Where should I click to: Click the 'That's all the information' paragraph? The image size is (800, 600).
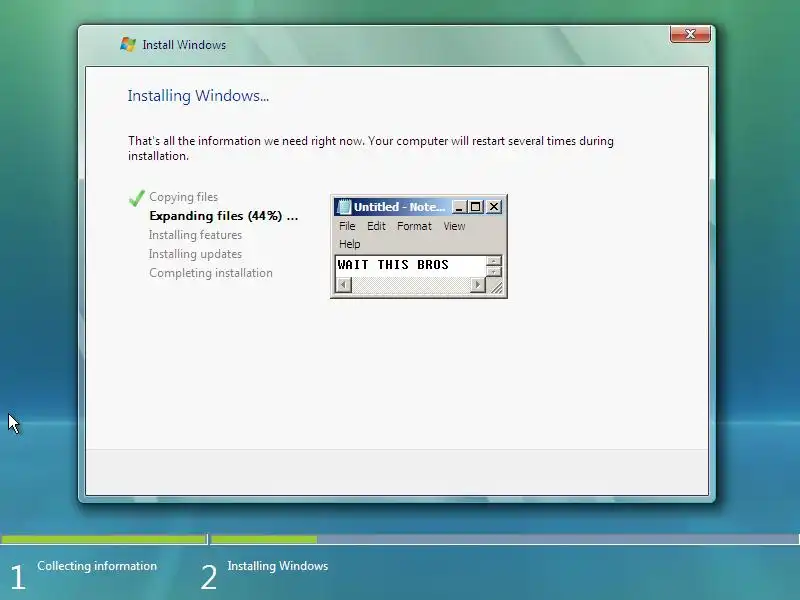click(371, 148)
